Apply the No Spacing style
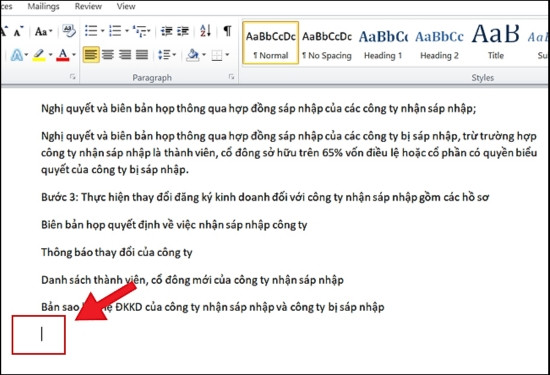The height and width of the screenshot is (375, 550). [x=327, y=43]
